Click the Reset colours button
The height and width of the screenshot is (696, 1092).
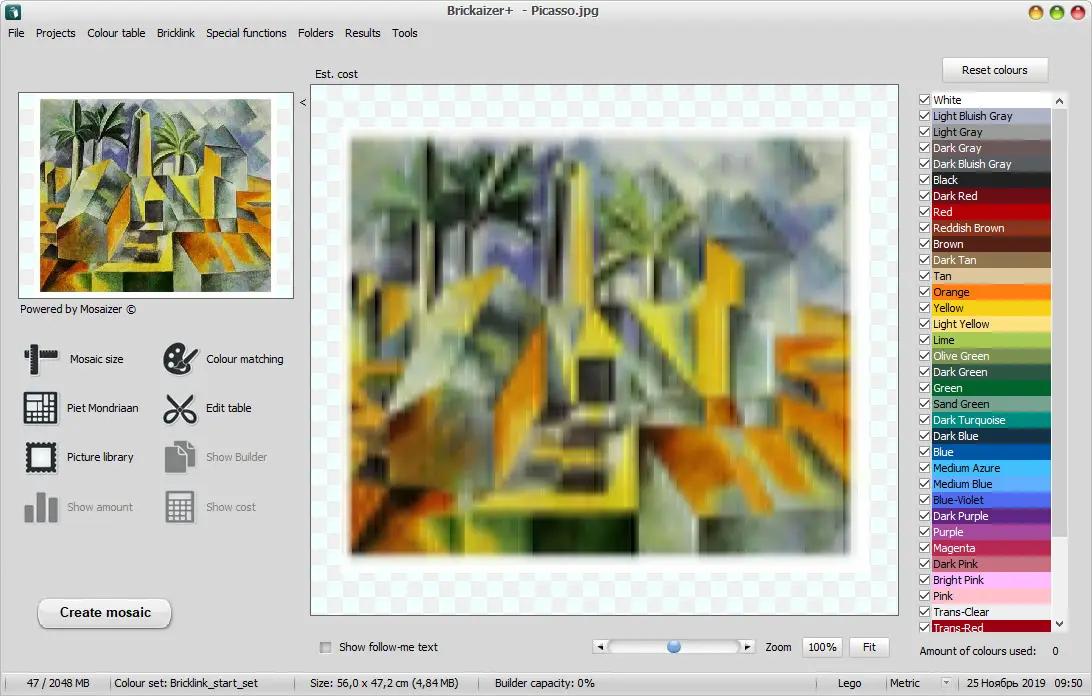(x=994, y=70)
